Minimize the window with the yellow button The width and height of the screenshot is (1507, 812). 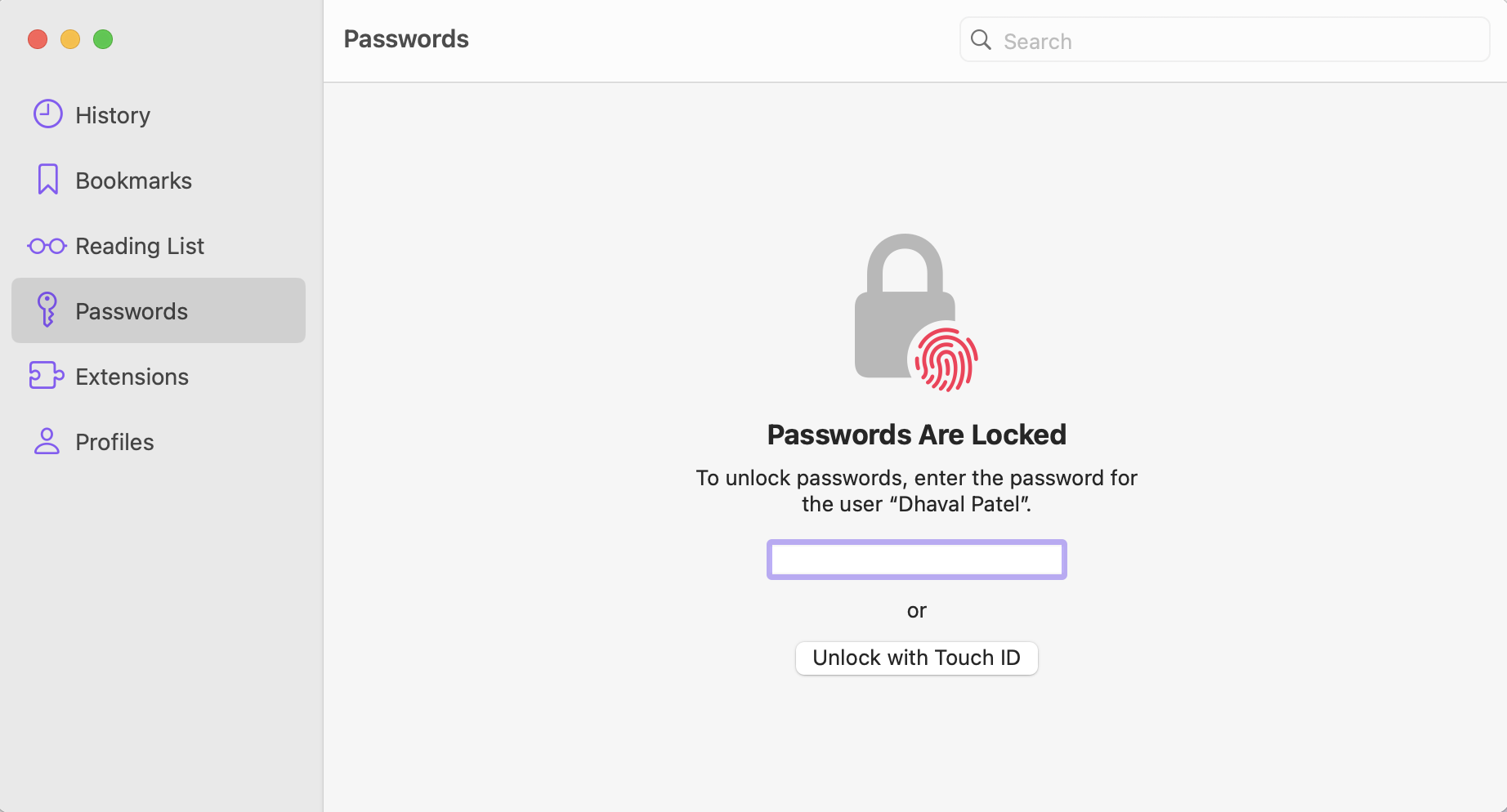pos(70,39)
